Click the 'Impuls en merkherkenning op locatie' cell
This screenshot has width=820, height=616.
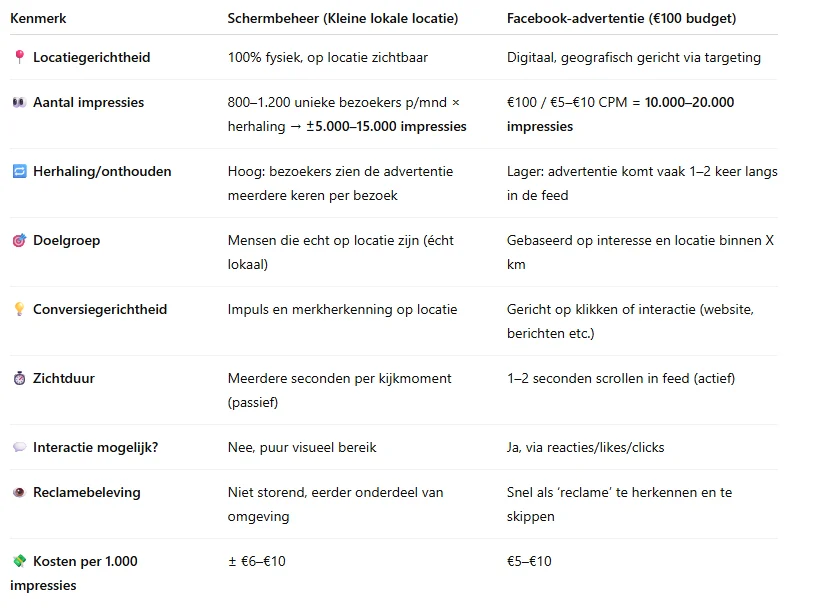(342, 309)
